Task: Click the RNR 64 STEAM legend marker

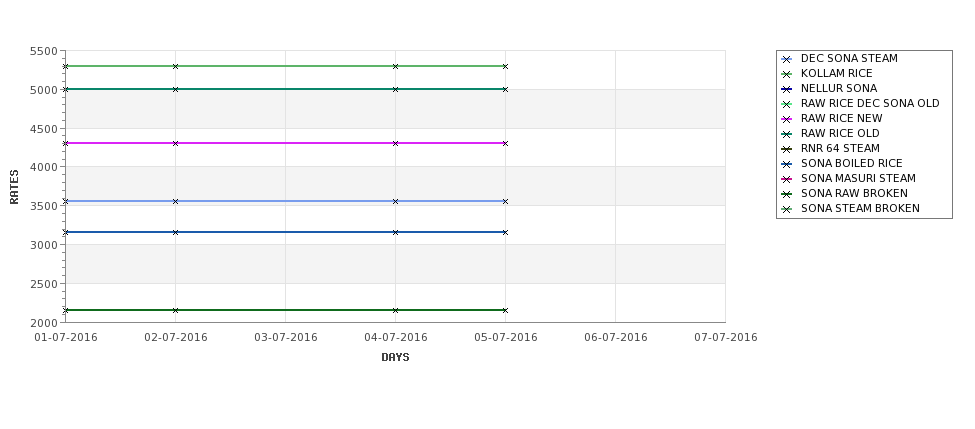Action: pyautogui.click(x=787, y=149)
